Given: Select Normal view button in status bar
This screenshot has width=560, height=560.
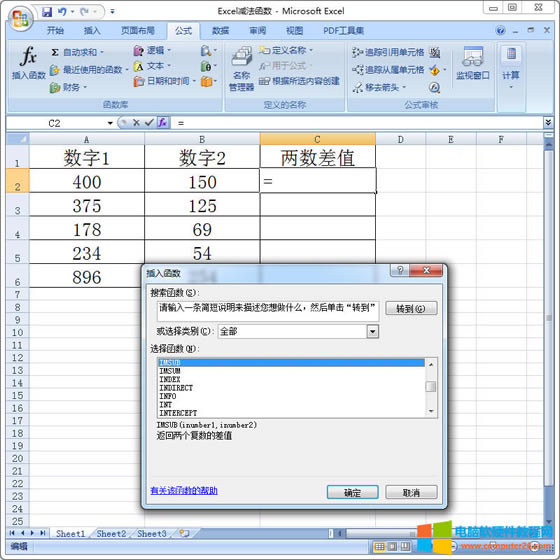Looking at the screenshot, I should pyautogui.click(x=379, y=546).
